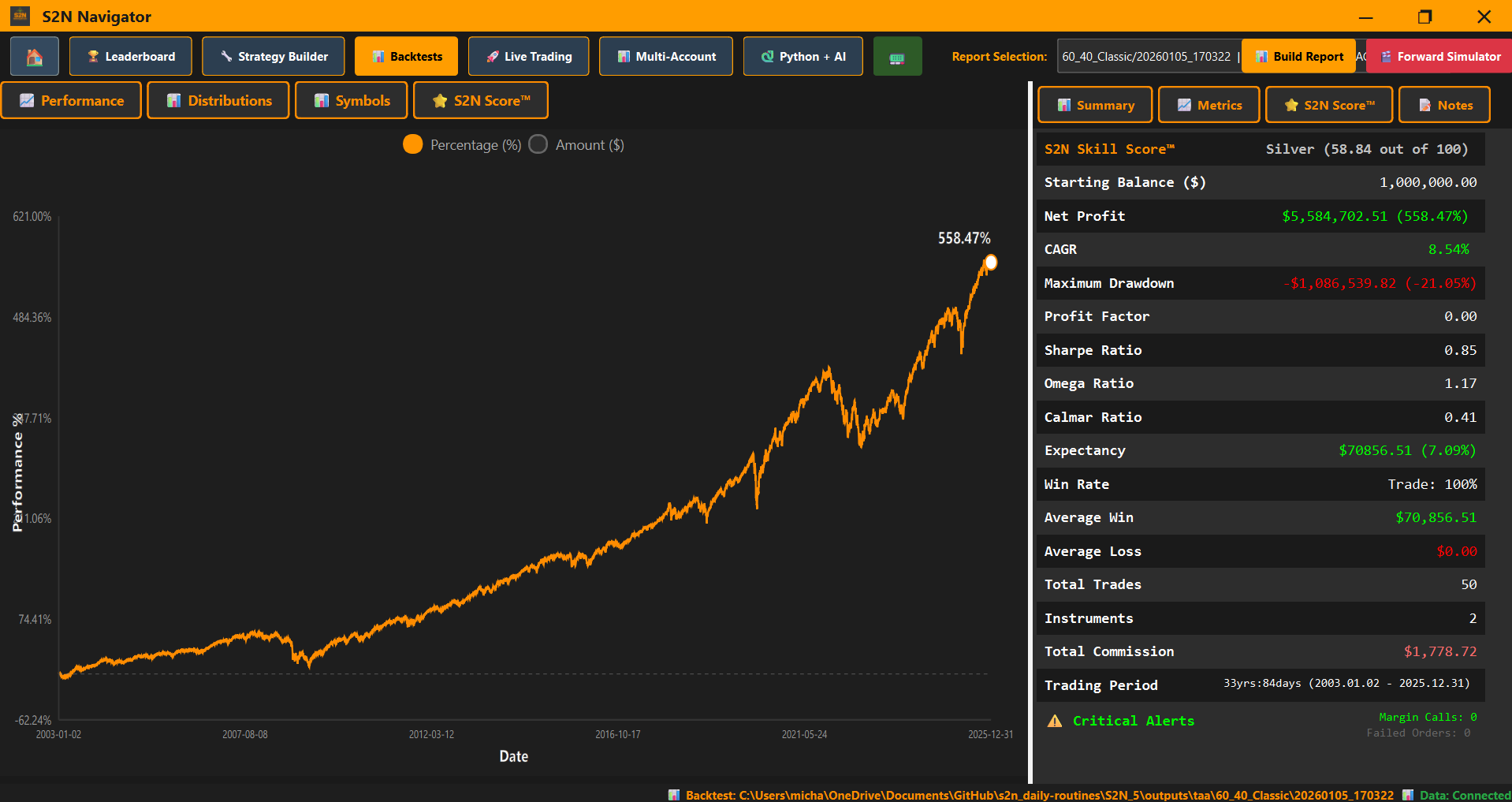Go to Live Trading
This screenshot has width=1512, height=802.
[x=528, y=57]
